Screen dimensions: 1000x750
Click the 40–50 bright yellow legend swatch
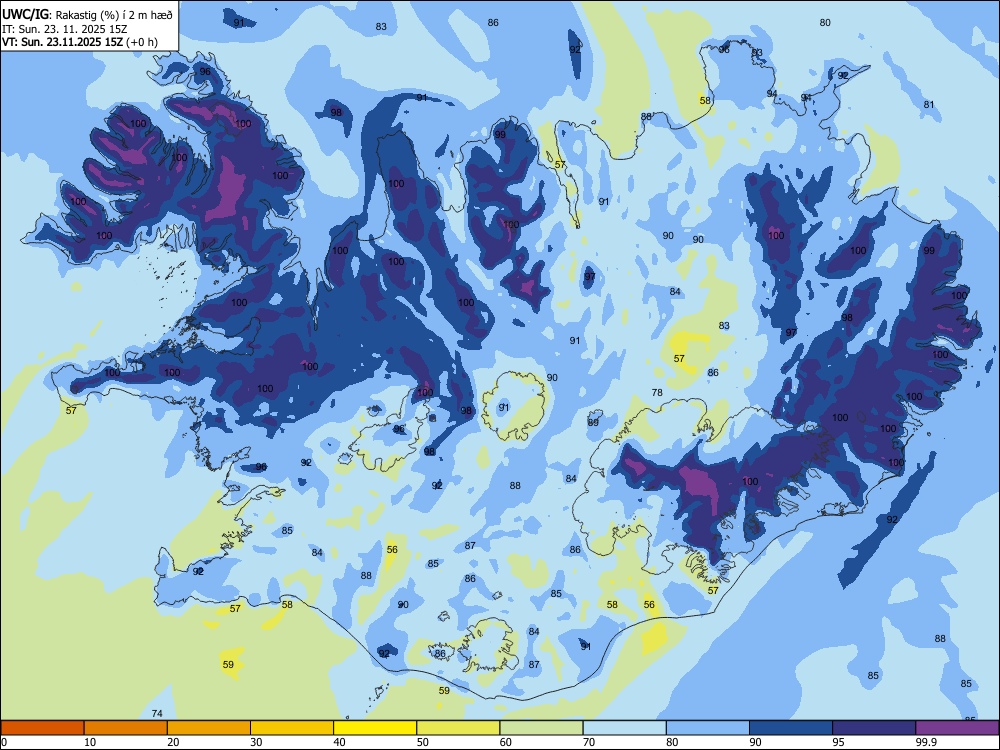coord(375,728)
